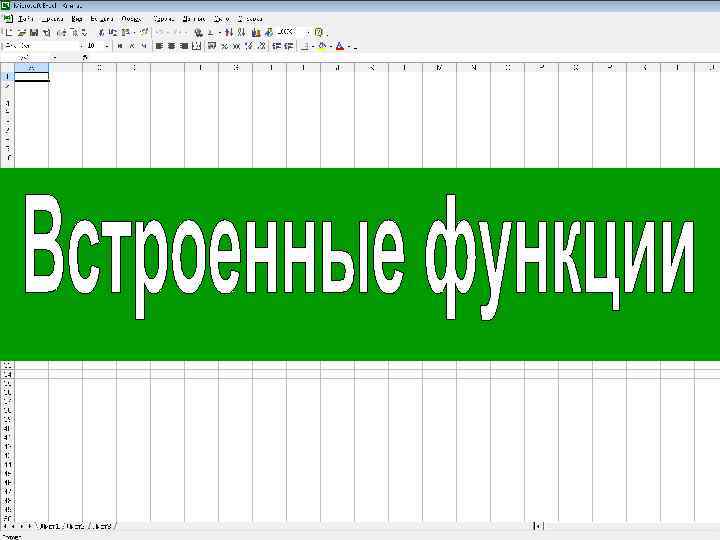Create a new workbook with the New icon
Viewport: 720px width, 540px height.
coord(9,32)
